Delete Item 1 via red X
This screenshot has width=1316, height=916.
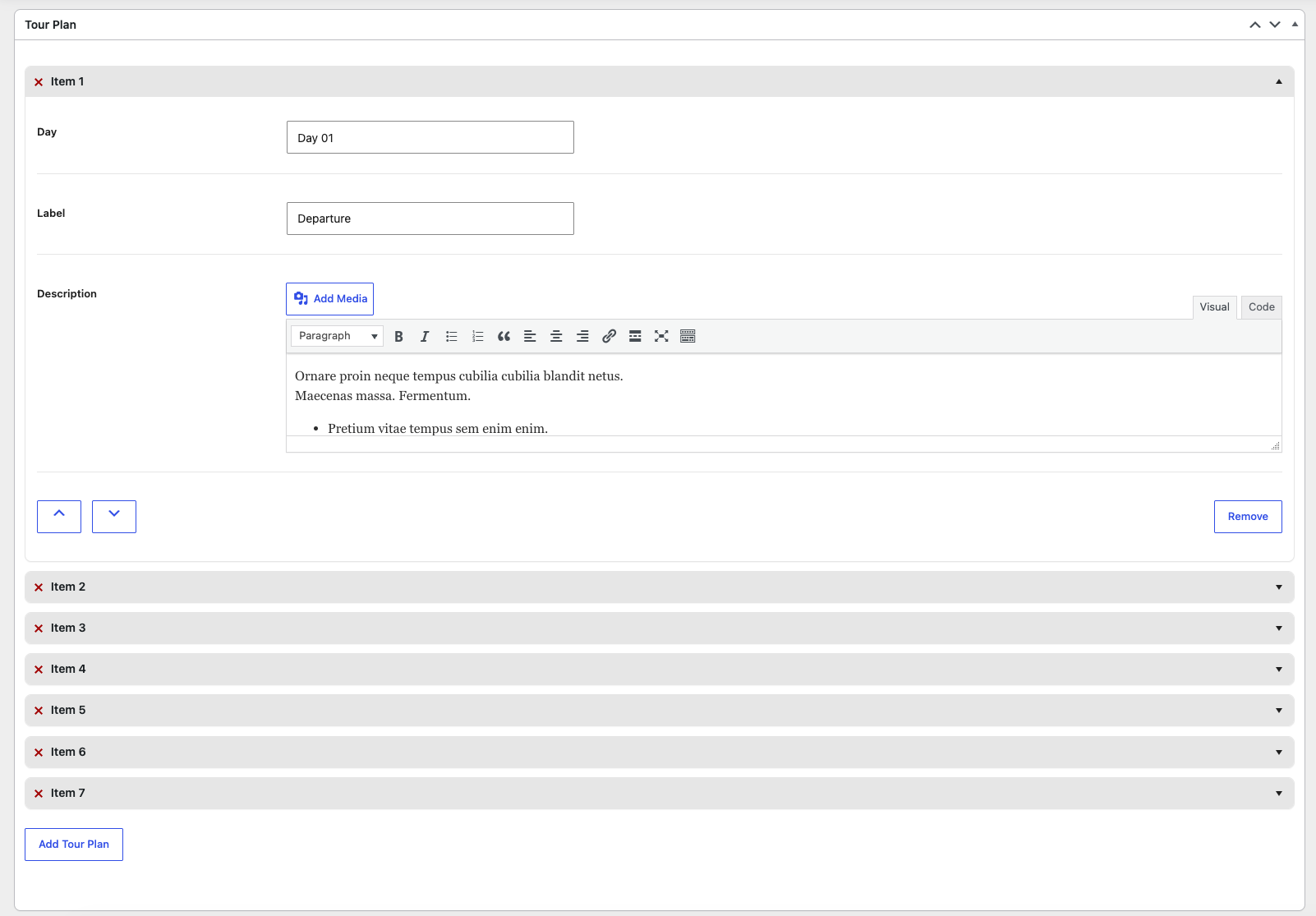[x=39, y=82]
